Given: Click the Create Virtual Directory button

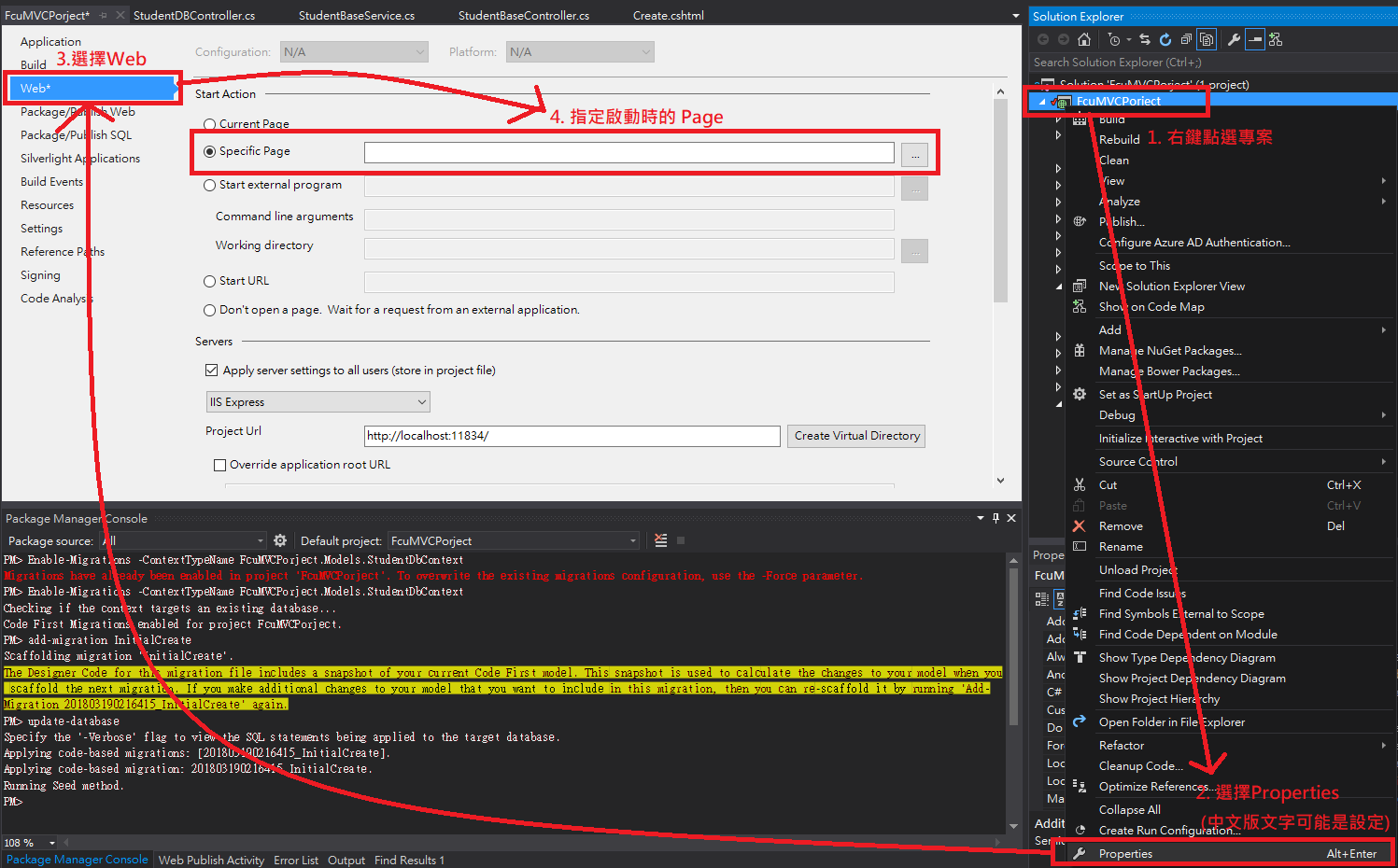Looking at the screenshot, I should pos(855,436).
